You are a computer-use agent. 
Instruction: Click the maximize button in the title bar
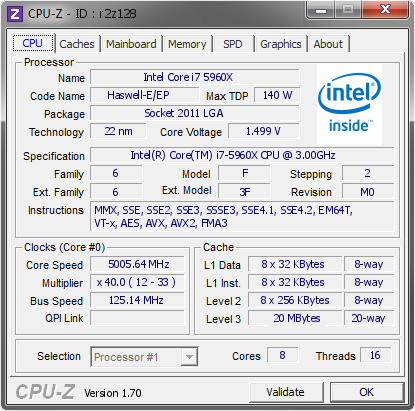coord(348,10)
